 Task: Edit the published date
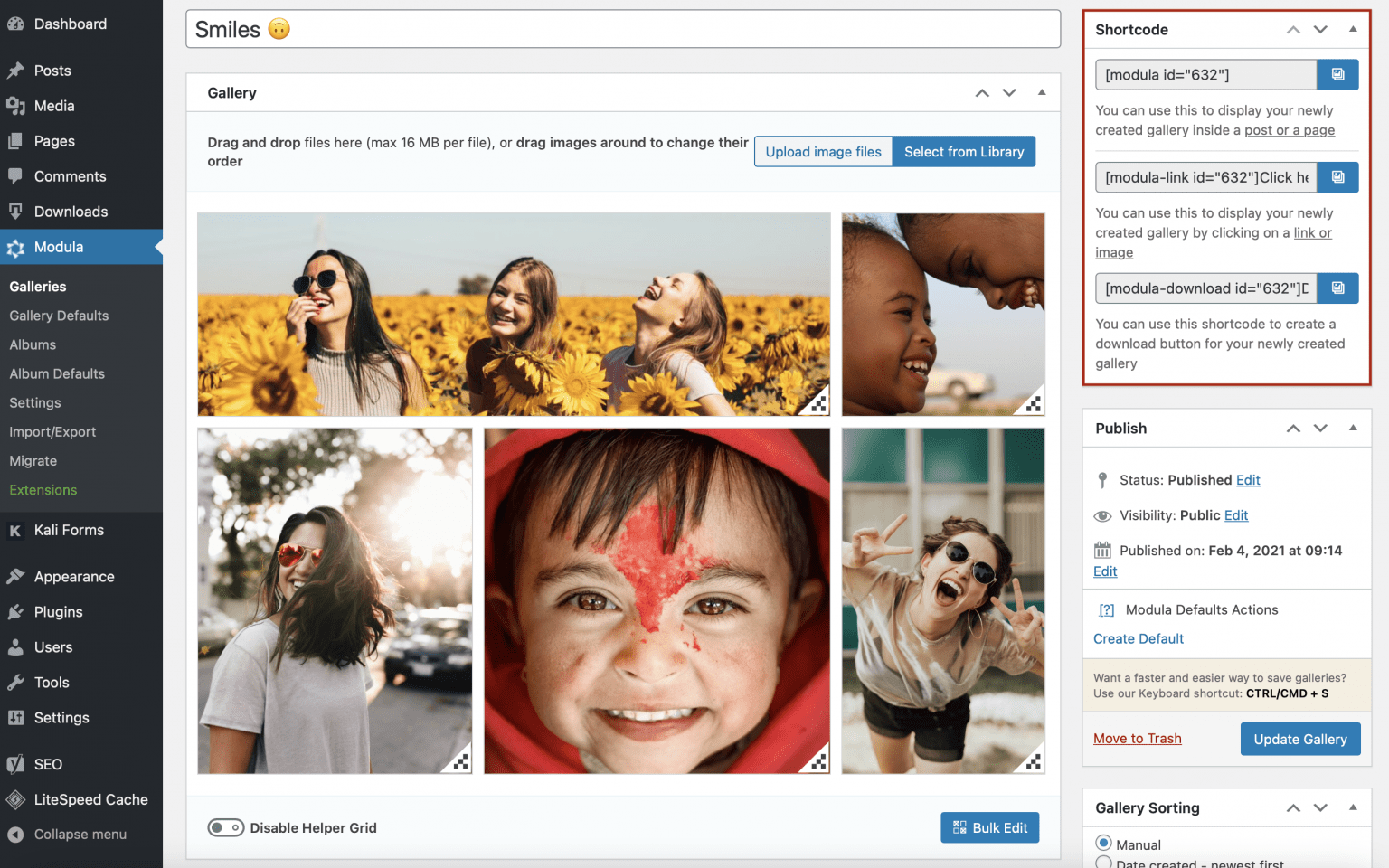coord(1105,571)
